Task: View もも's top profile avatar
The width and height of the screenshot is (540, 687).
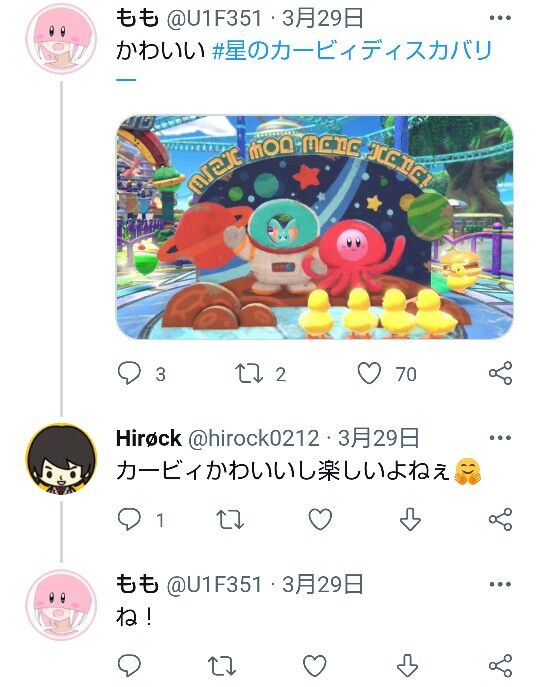Action: click(x=61, y=39)
